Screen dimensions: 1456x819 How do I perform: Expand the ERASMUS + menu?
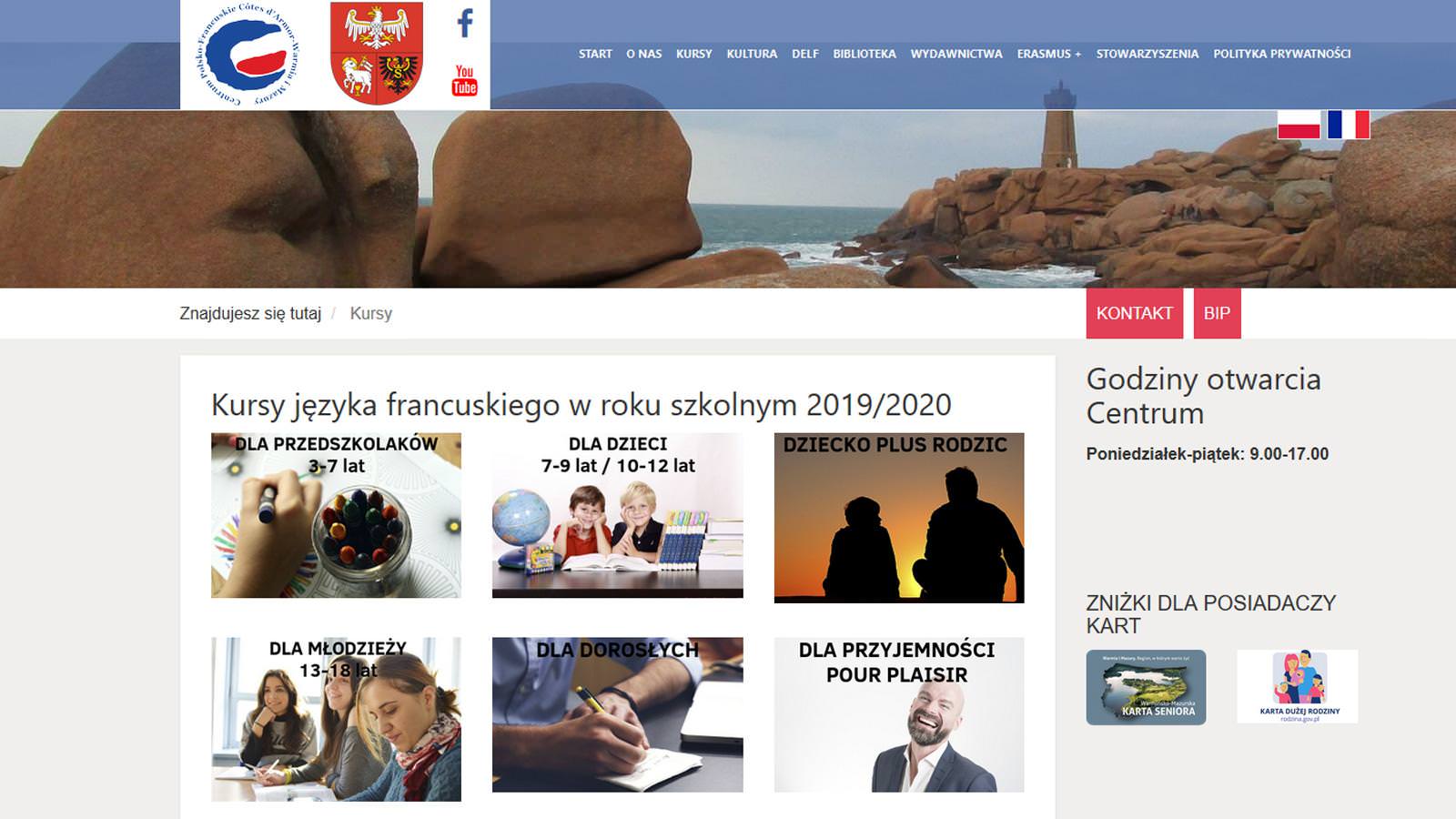(x=1049, y=54)
